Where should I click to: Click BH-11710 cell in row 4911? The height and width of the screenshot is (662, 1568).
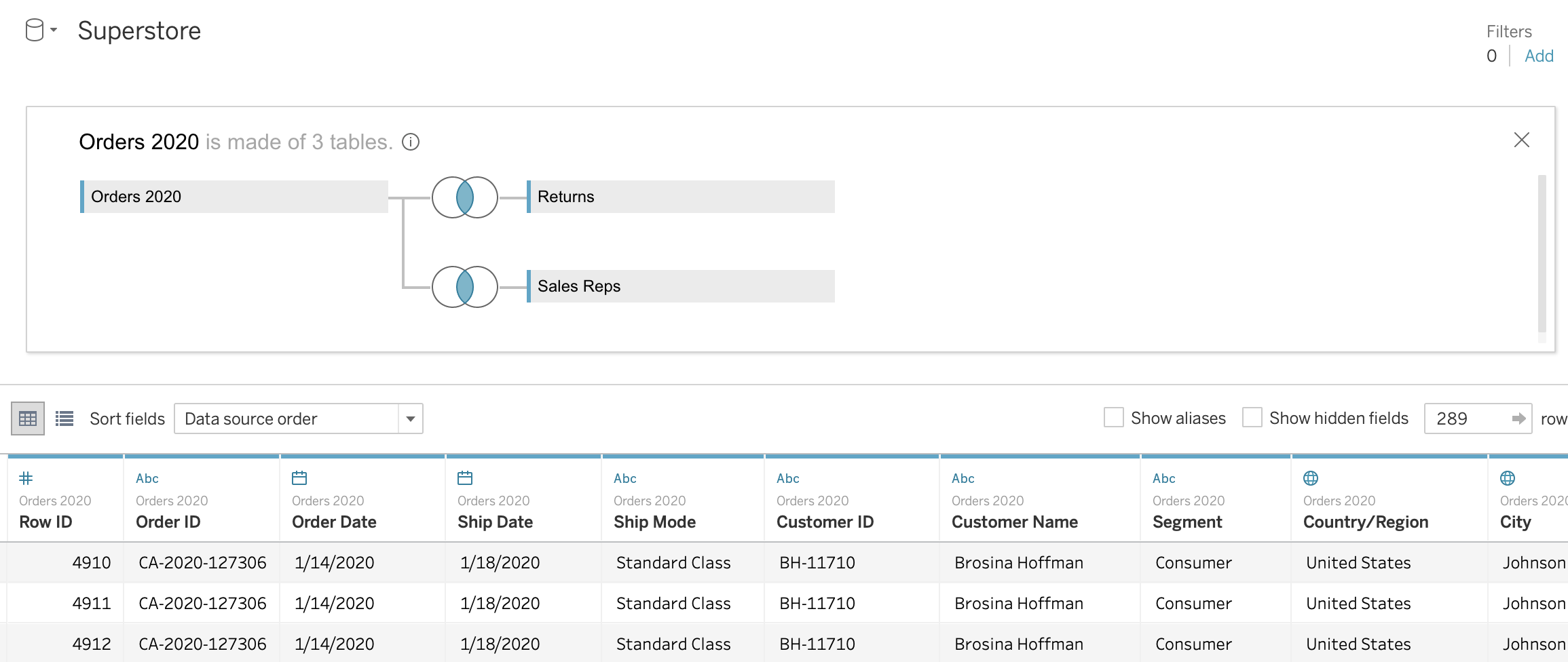(852, 603)
